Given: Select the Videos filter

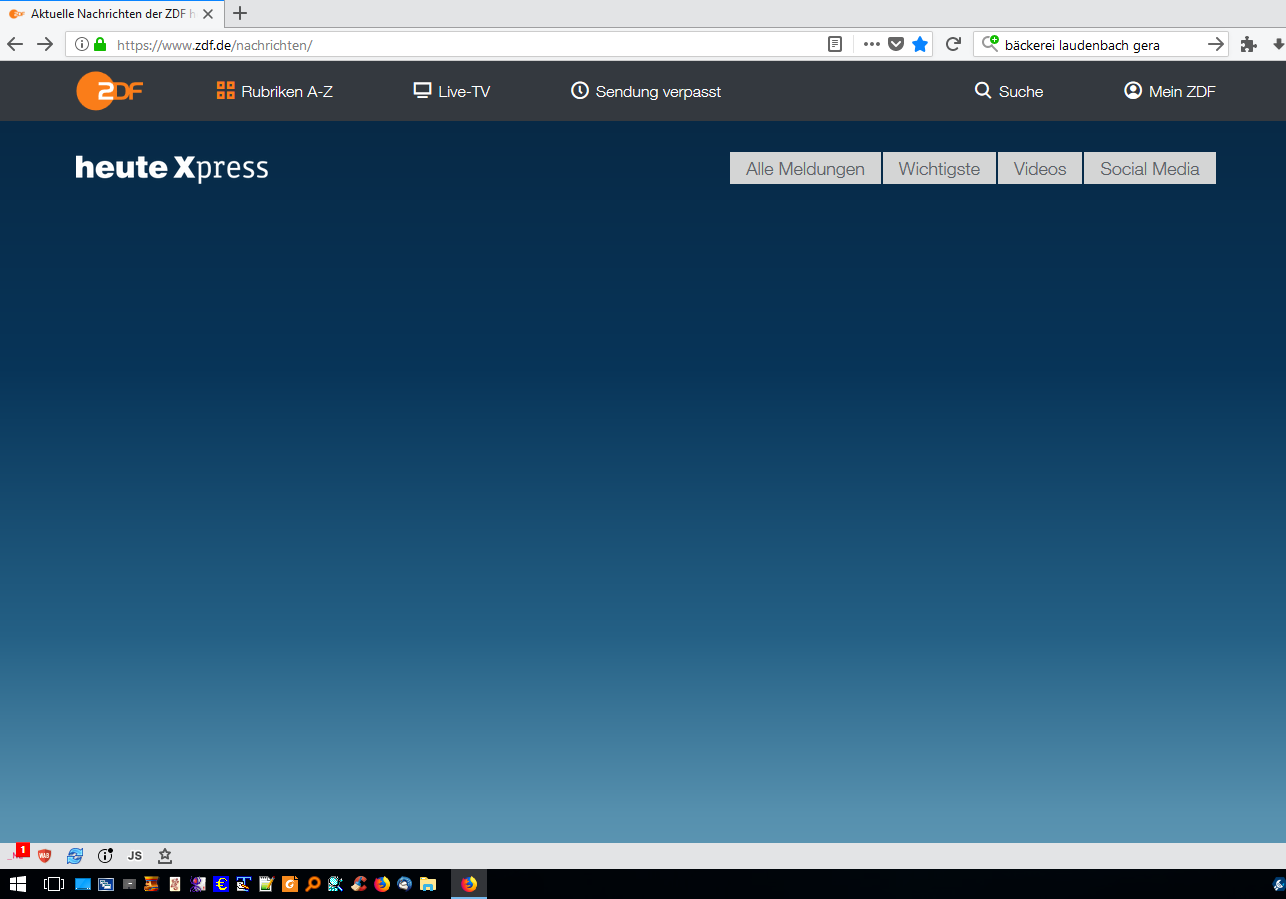Looking at the screenshot, I should [1040, 168].
